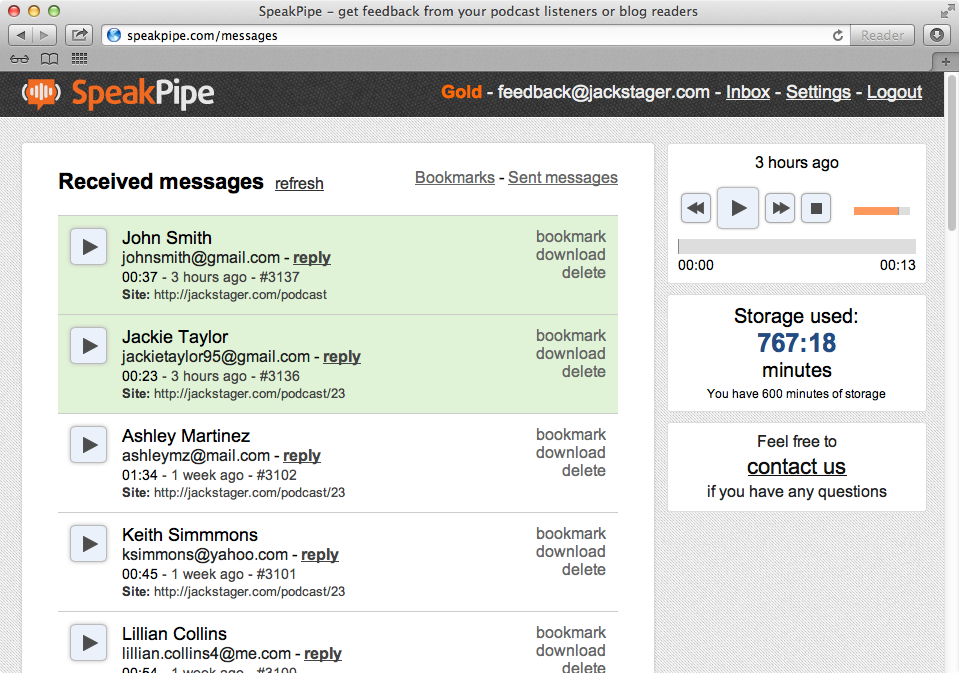Delete Ashley Martinez's message
959x673 pixels.
pyautogui.click(x=583, y=470)
